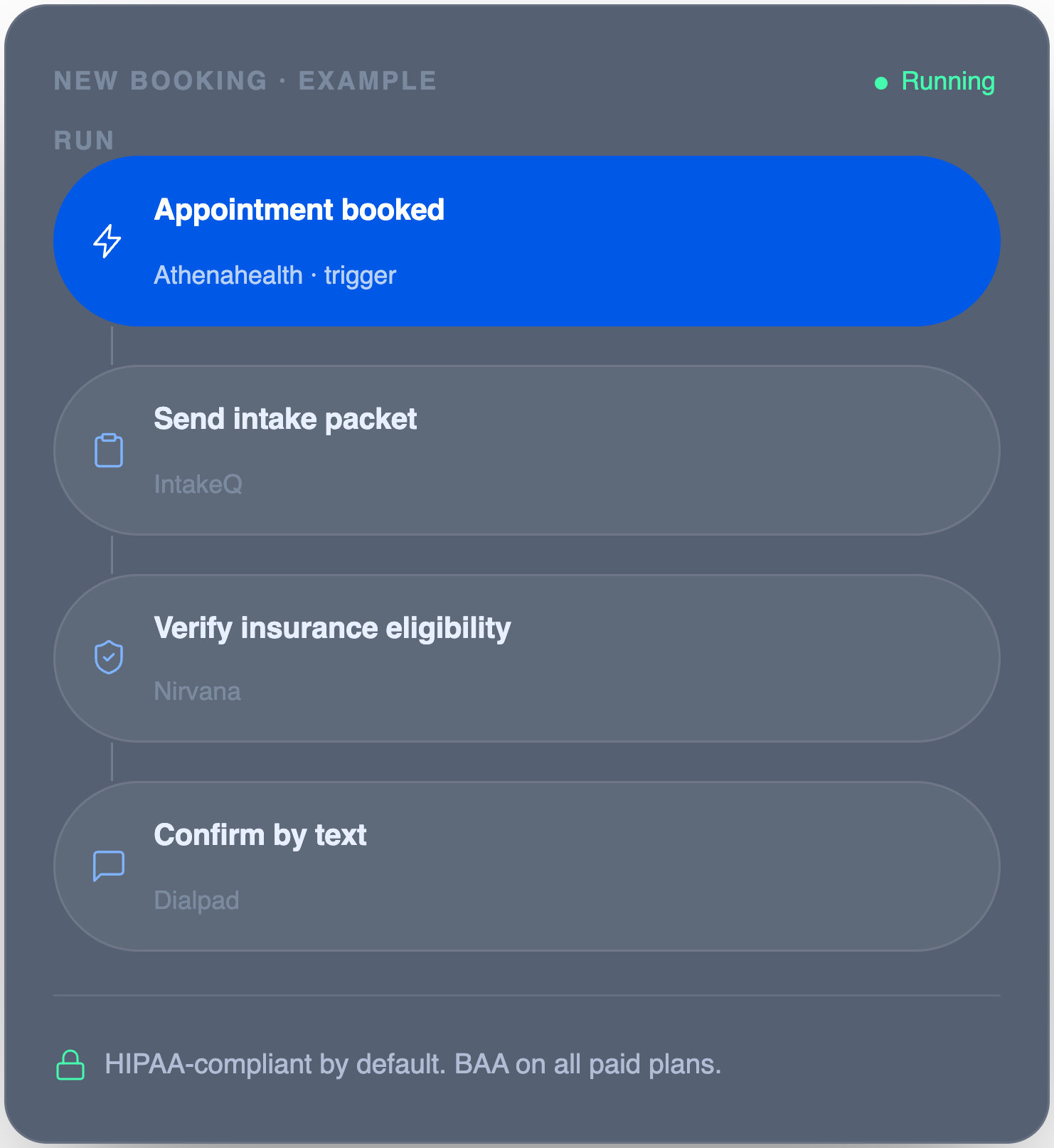Open the Confirm by text step
This screenshot has height=1148, width=1054.
click(527, 866)
